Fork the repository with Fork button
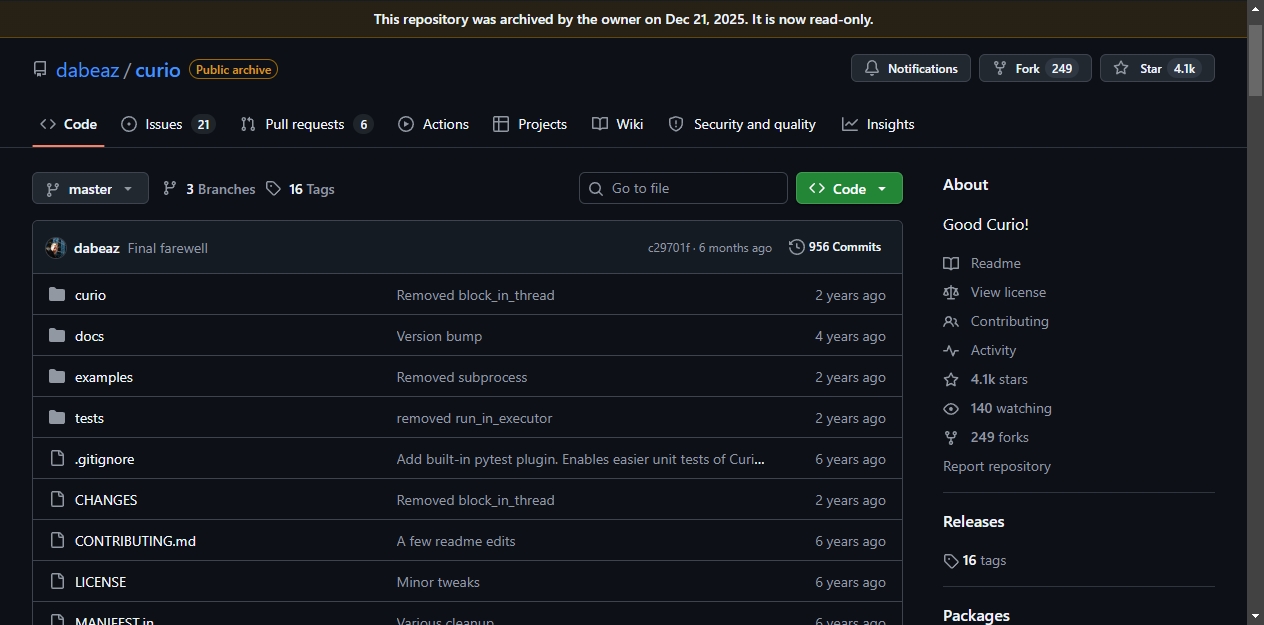Viewport: 1264px width, 625px height. tap(1035, 68)
